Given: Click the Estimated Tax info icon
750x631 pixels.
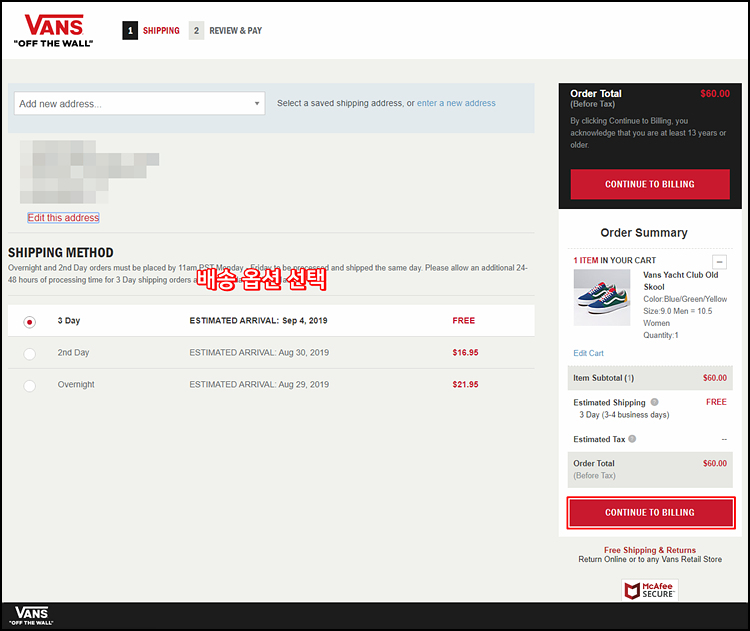Looking at the screenshot, I should [x=632, y=439].
